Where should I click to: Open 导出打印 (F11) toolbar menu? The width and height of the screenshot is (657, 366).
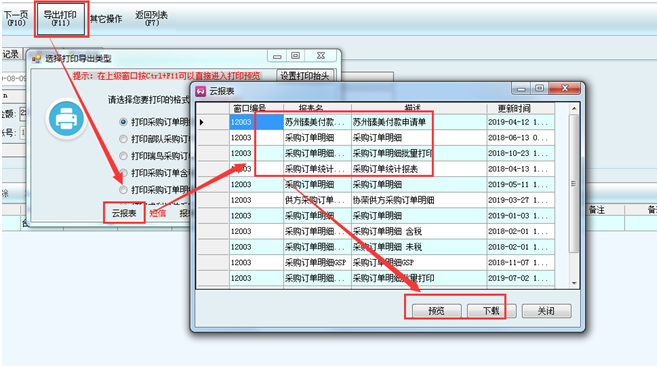coord(61,19)
